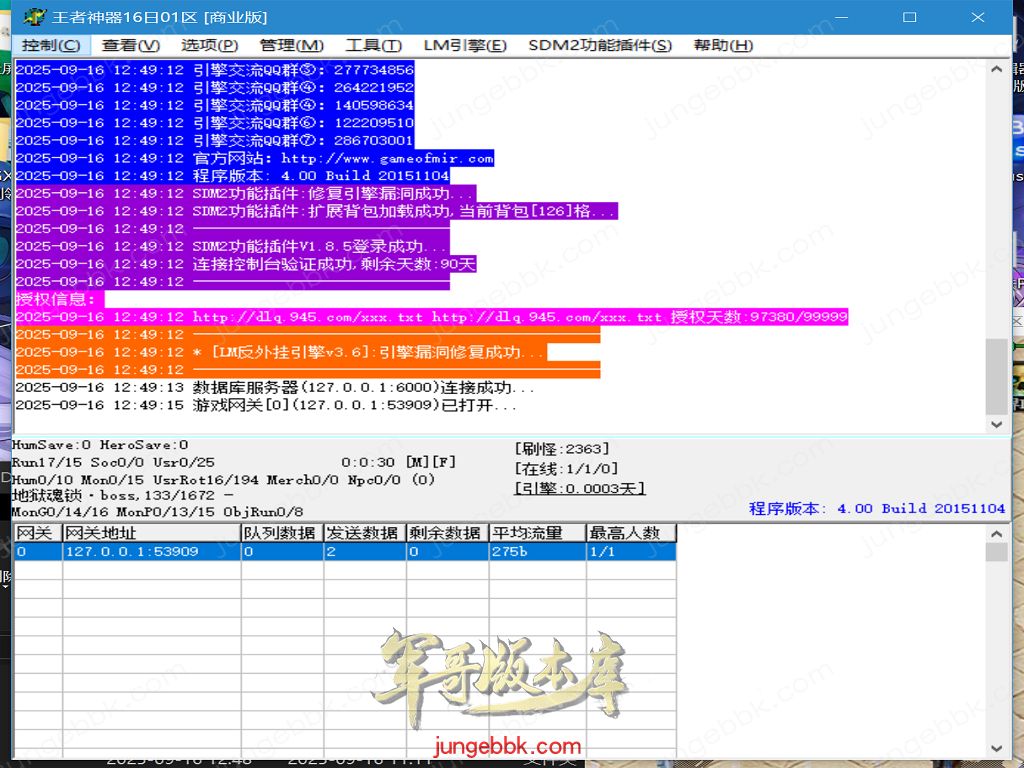Image resolution: width=1024 pixels, height=768 pixels.
Task: Open the 帮助(H) menu
Action: coord(723,45)
